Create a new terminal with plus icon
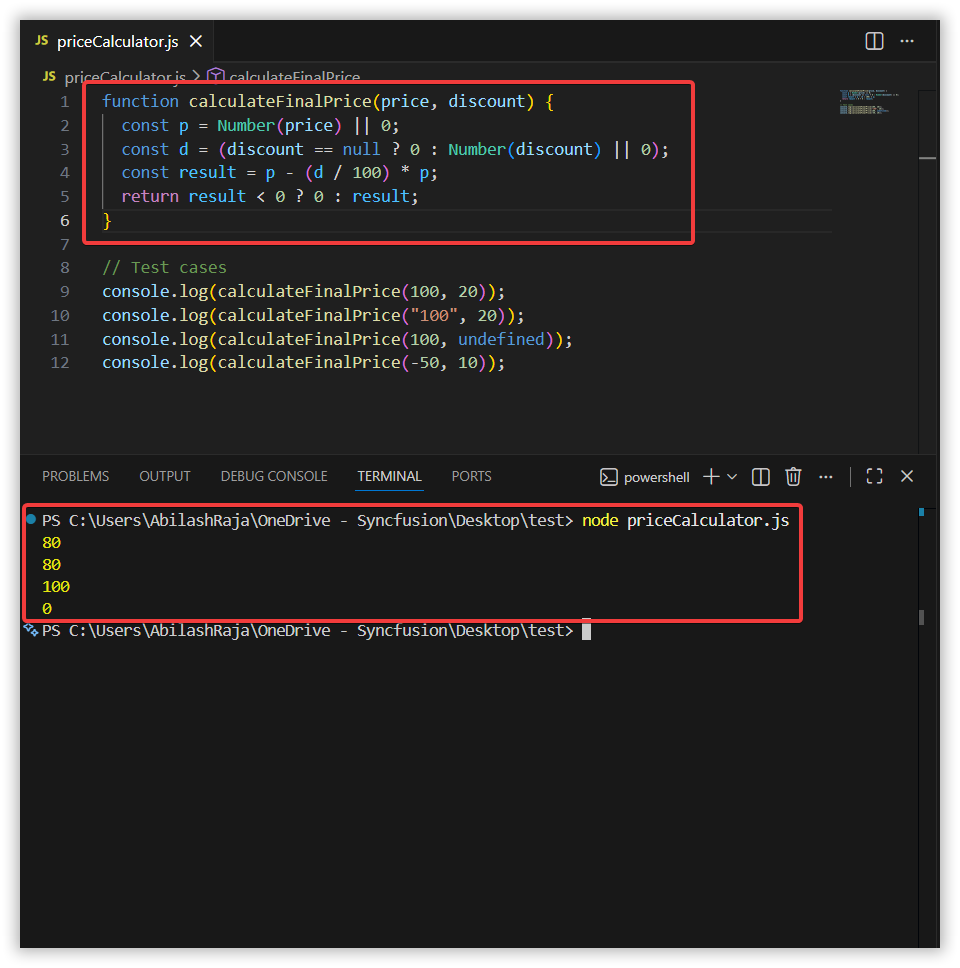This screenshot has width=960, height=968. (711, 477)
